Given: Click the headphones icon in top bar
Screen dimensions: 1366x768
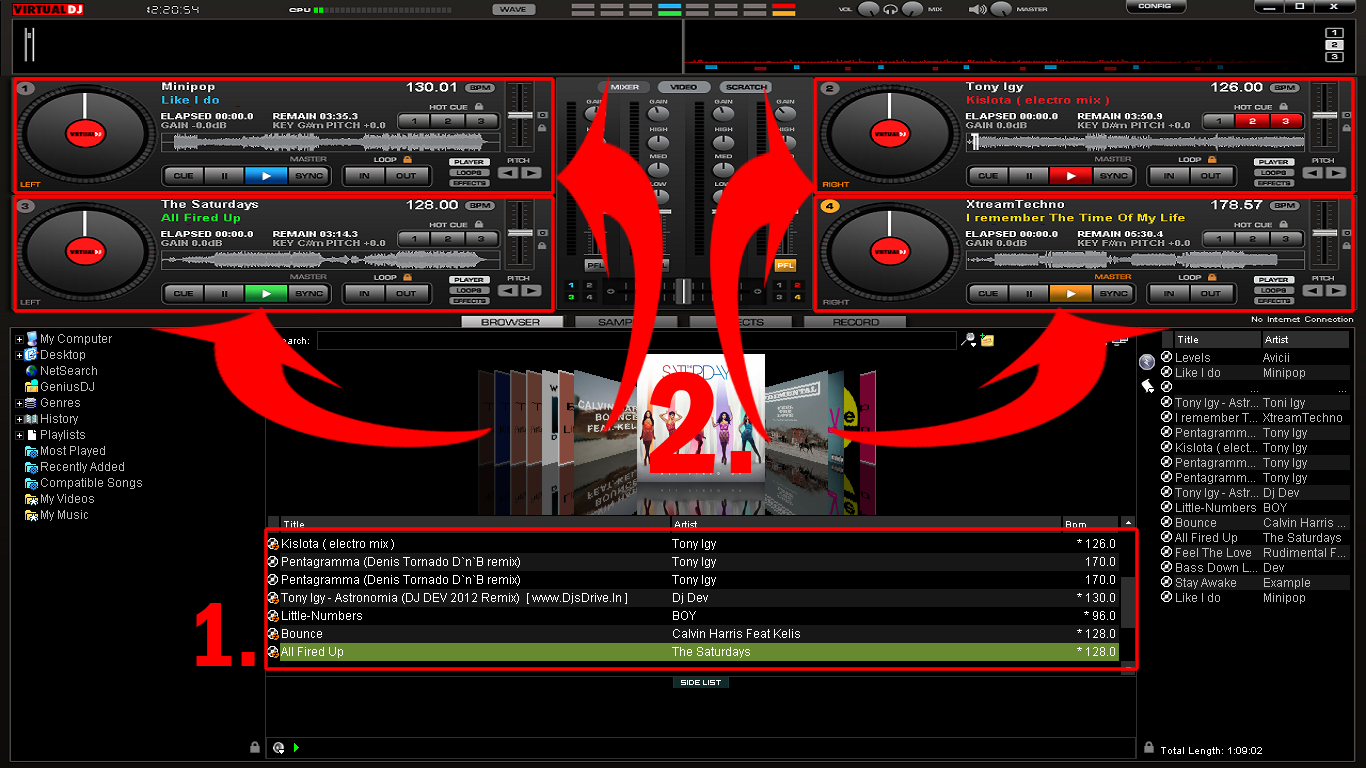Looking at the screenshot, I should click(x=890, y=9).
